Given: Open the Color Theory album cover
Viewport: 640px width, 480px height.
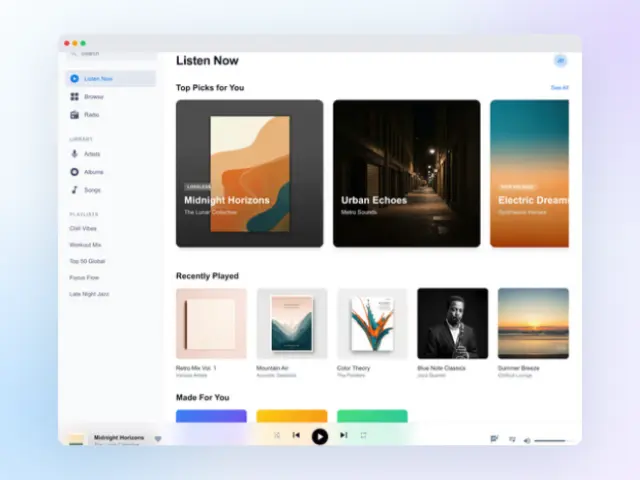Looking at the screenshot, I should 372,324.
